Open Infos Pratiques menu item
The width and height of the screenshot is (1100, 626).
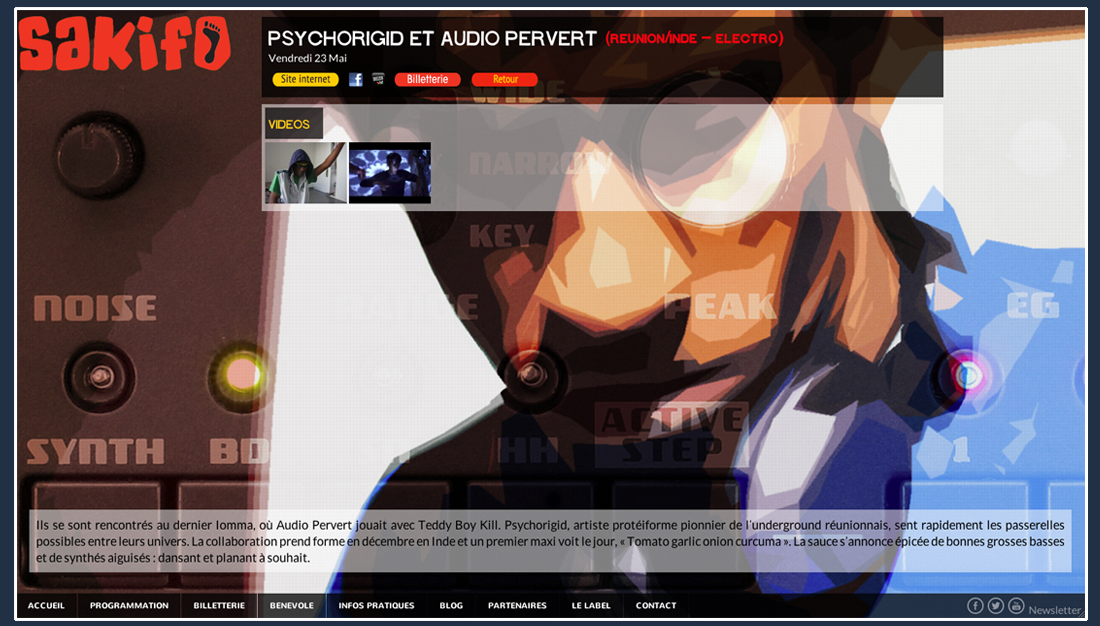(376, 605)
